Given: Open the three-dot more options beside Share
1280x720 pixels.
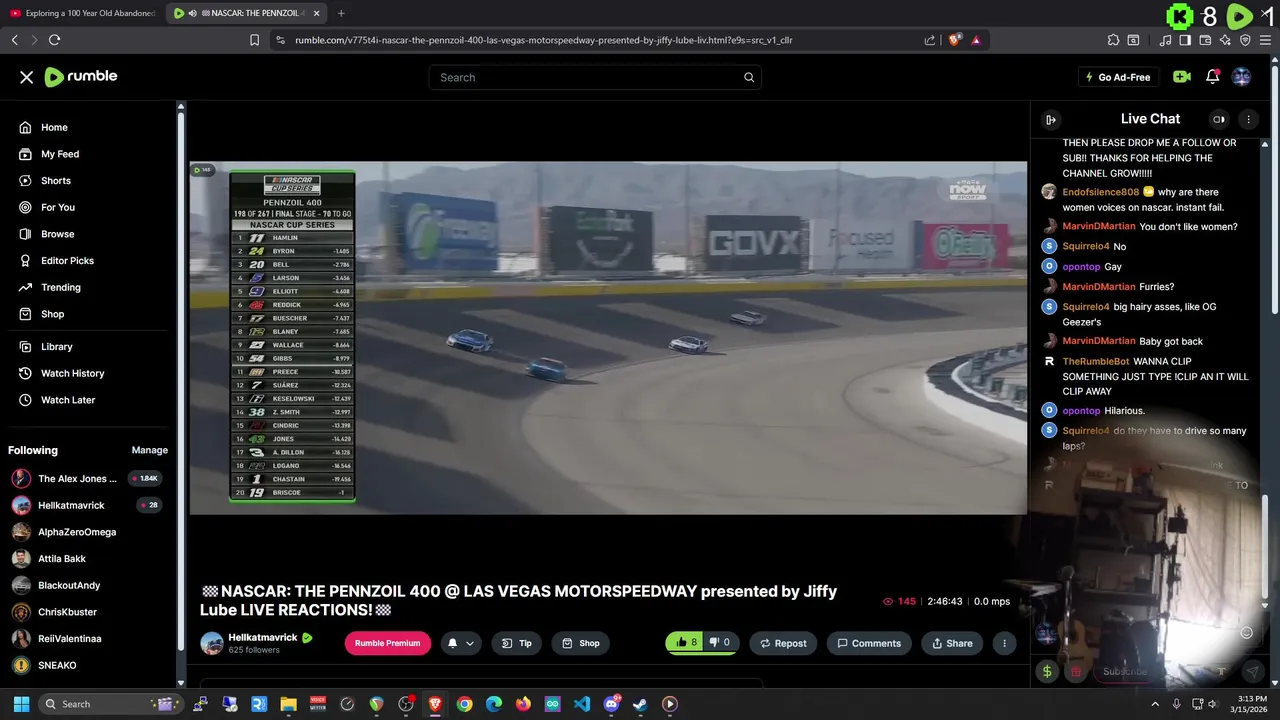Looking at the screenshot, I should click(1004, 643).
